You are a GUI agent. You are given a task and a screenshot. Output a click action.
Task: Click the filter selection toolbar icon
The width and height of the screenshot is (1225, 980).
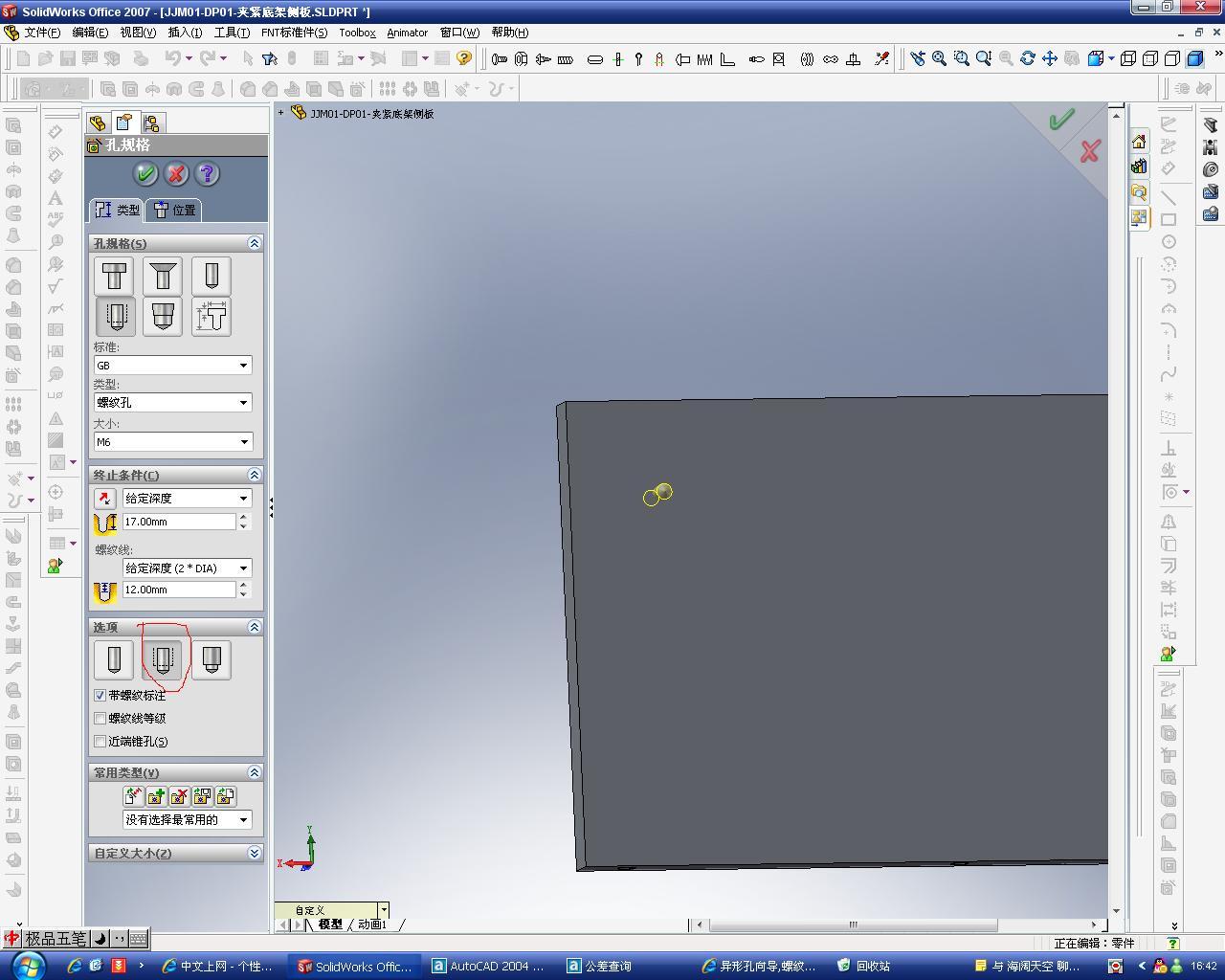point(270,58)
